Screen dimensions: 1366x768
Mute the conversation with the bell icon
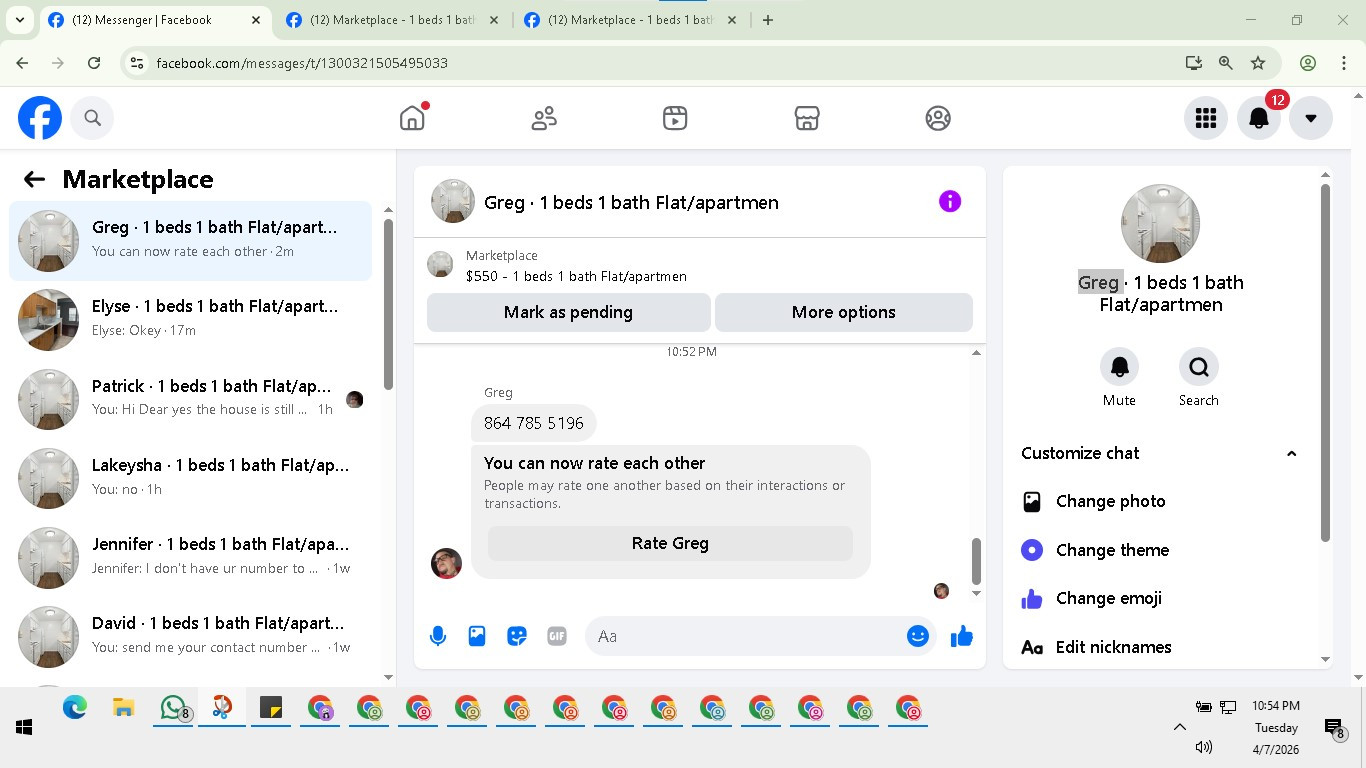[x=1119, y=367]
